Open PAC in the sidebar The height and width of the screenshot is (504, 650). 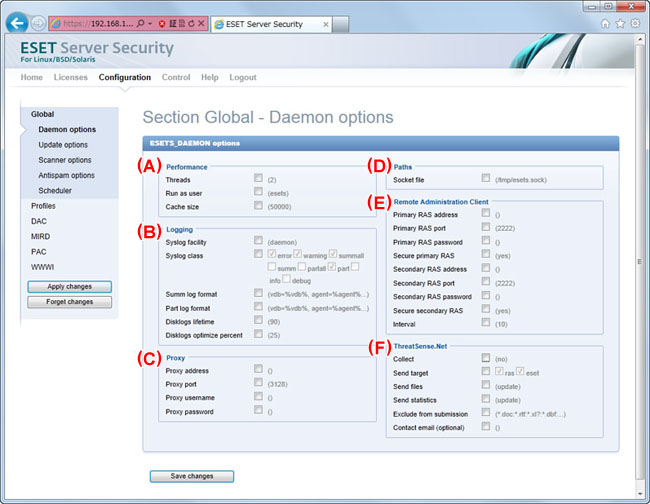[39, 252]
